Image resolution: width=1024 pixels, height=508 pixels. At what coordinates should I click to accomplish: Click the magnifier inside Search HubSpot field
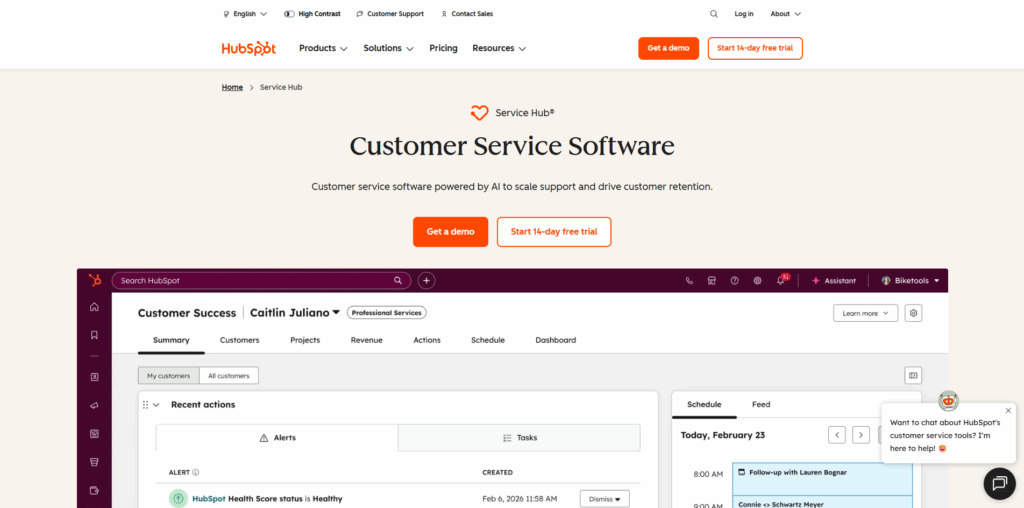coord(398,280)
